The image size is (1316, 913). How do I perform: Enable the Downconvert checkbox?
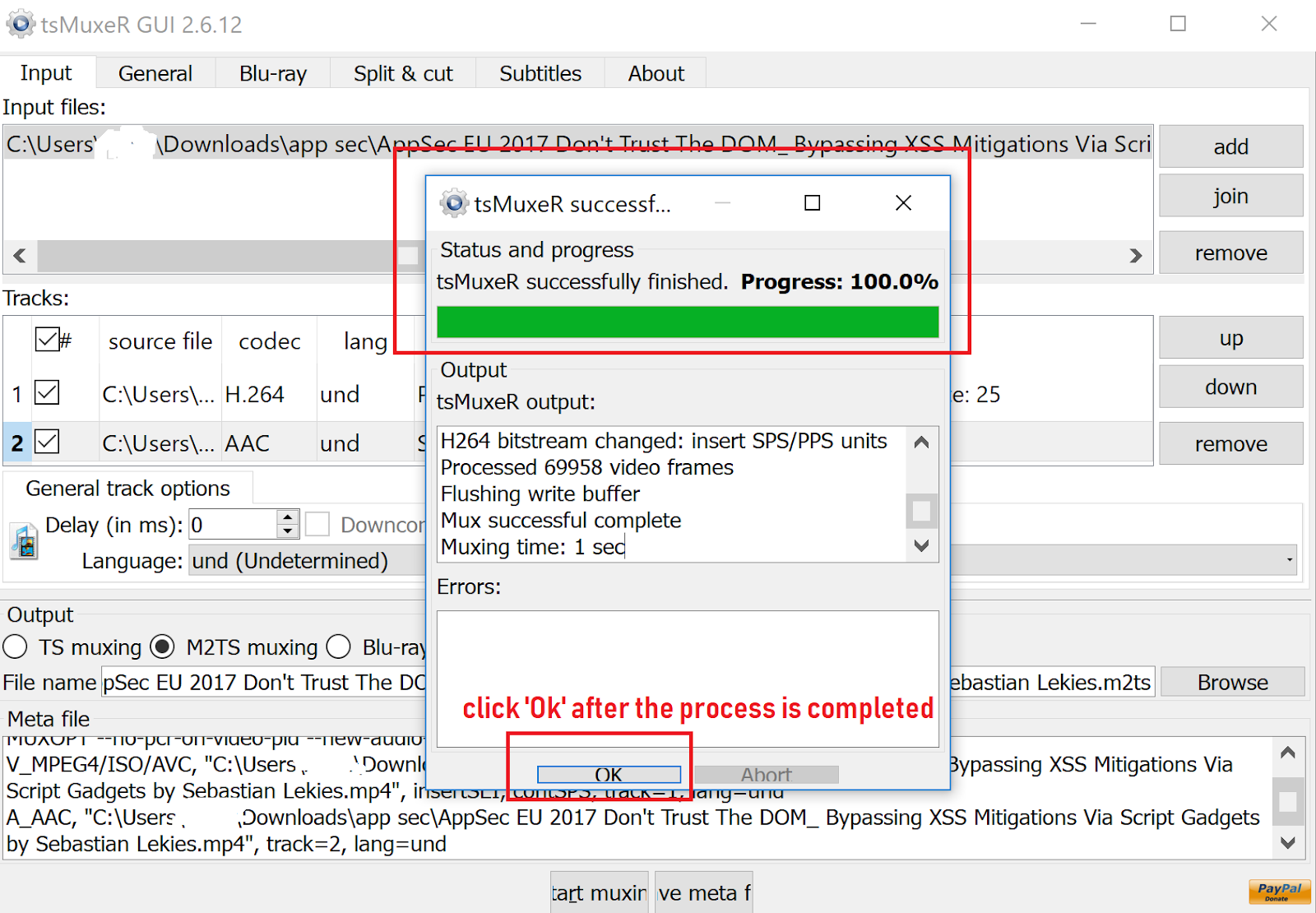(317, 524)
